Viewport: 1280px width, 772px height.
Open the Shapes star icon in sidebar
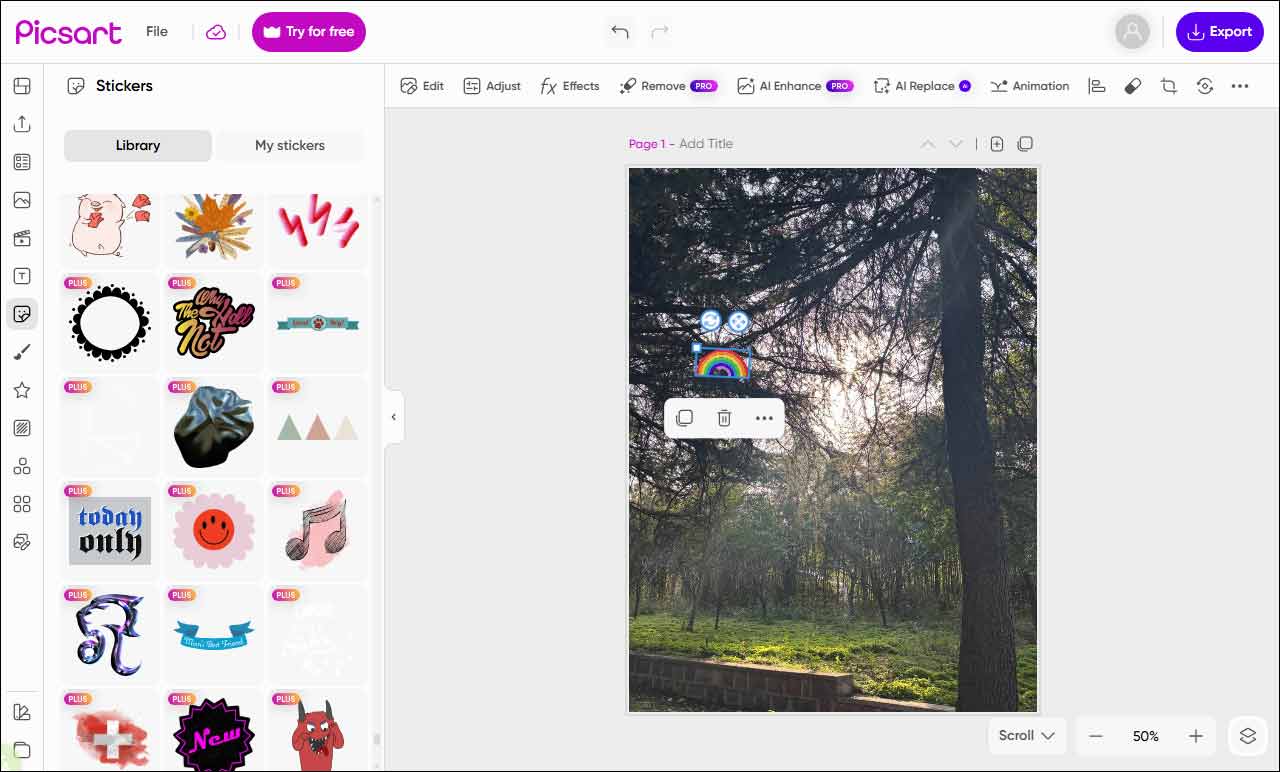pos(22,390)
